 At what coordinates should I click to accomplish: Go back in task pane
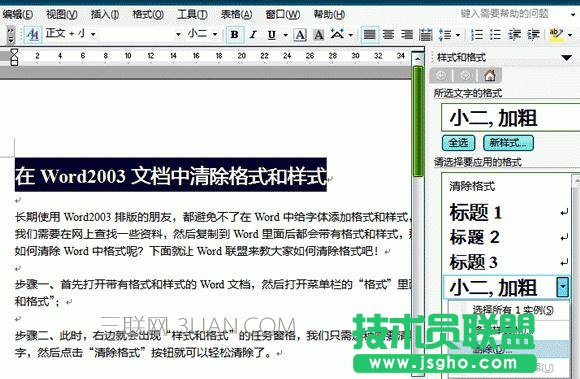point(441,76)
